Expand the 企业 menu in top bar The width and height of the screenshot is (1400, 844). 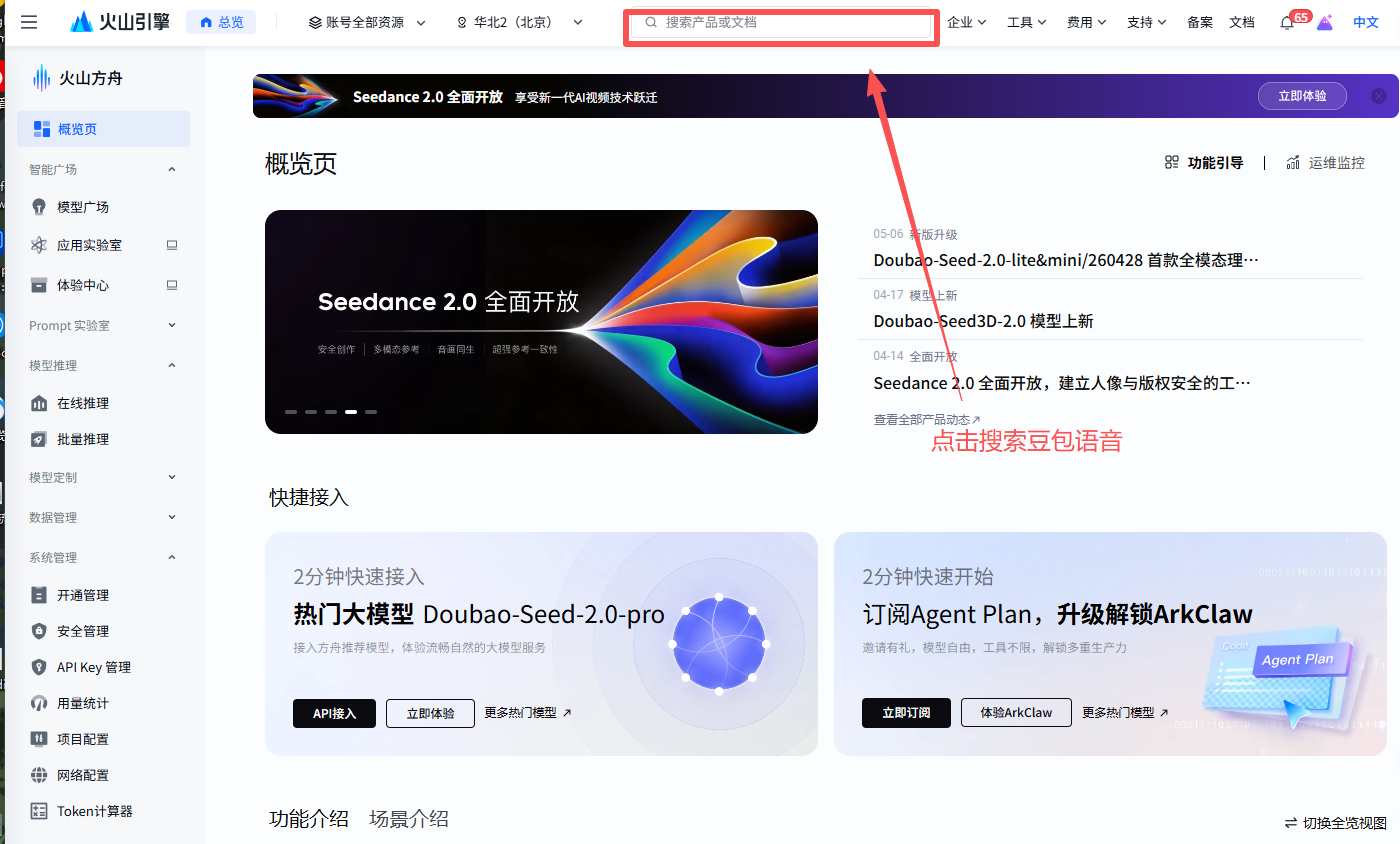pos(966,22)
